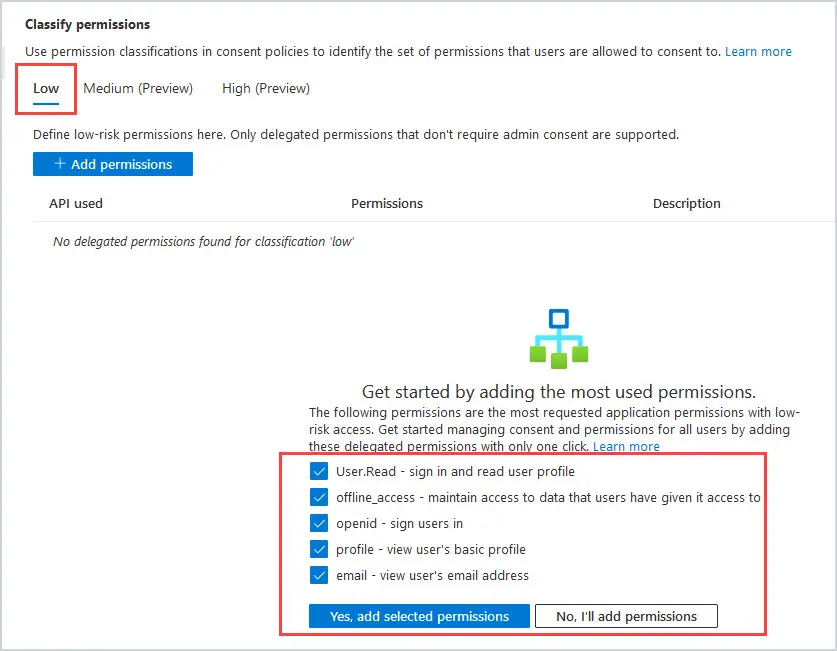The height and width of the screenshot is (651, 837).
Task: Switch to the Low classification tab
Action: pos(46,89)
